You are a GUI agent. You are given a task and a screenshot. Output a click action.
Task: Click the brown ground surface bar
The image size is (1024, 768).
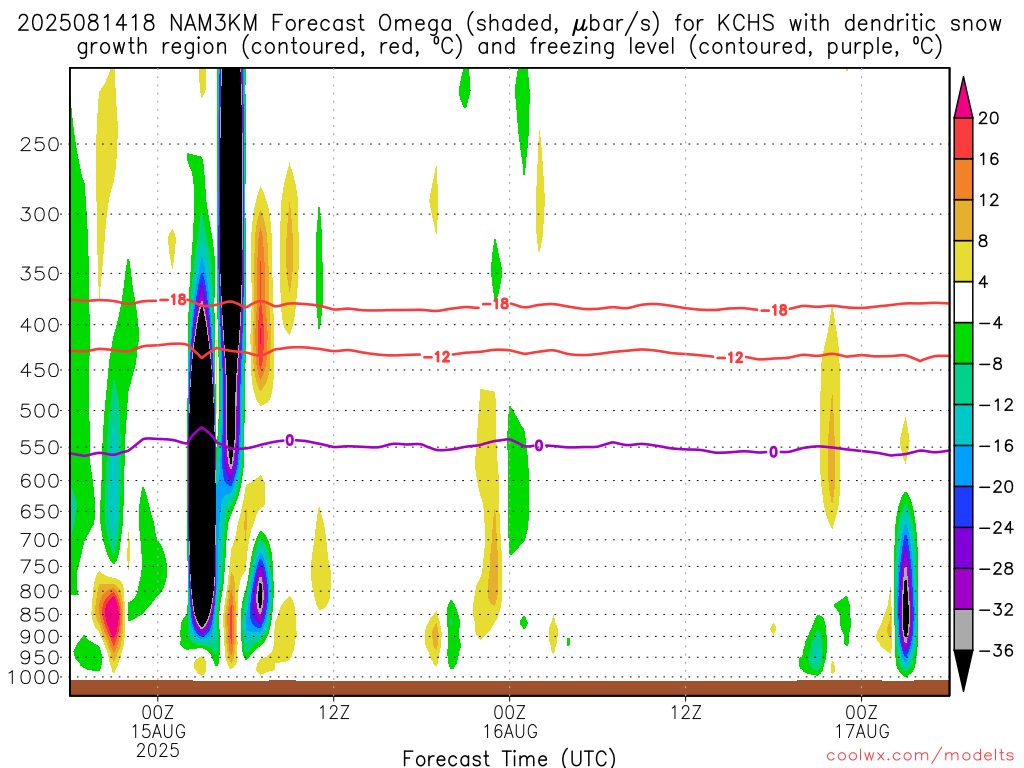pyautogui.click(x=509, y=688)
